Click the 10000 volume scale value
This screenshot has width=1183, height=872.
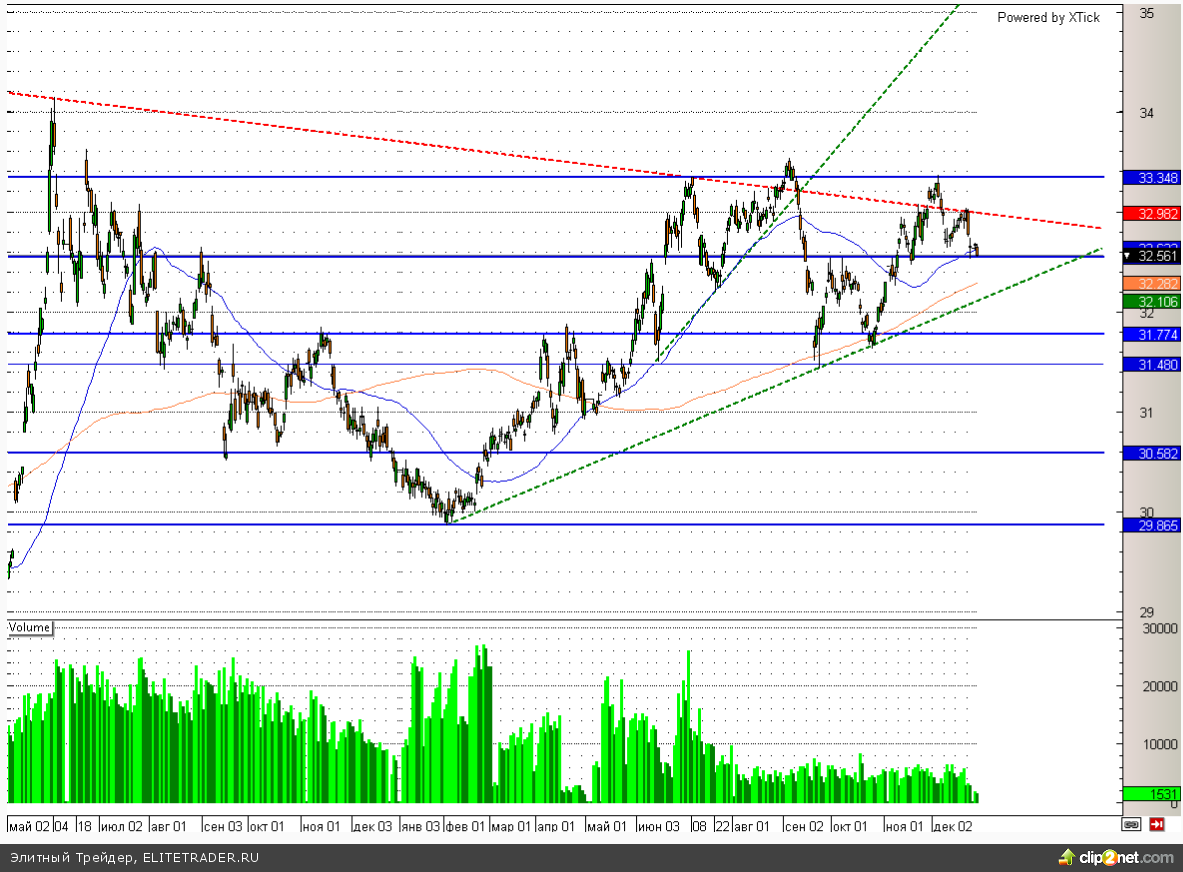(x=1160, y=745)
